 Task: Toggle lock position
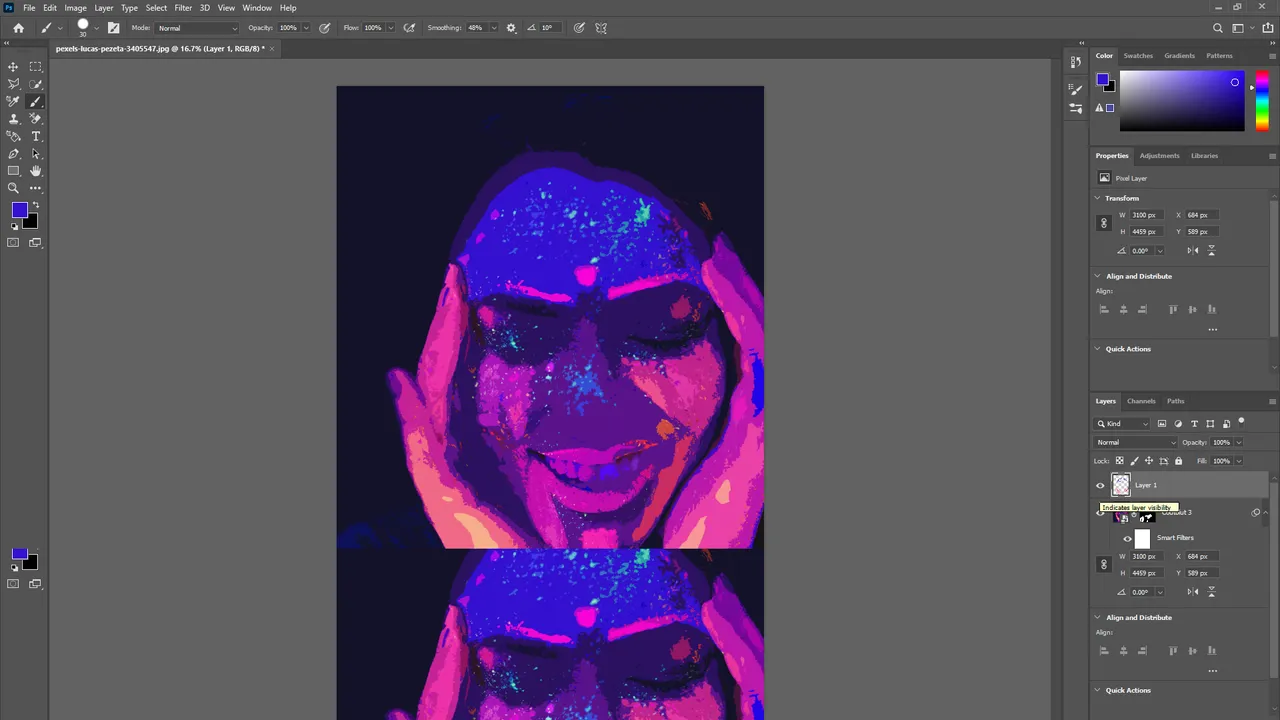(x=1149, y=461)
